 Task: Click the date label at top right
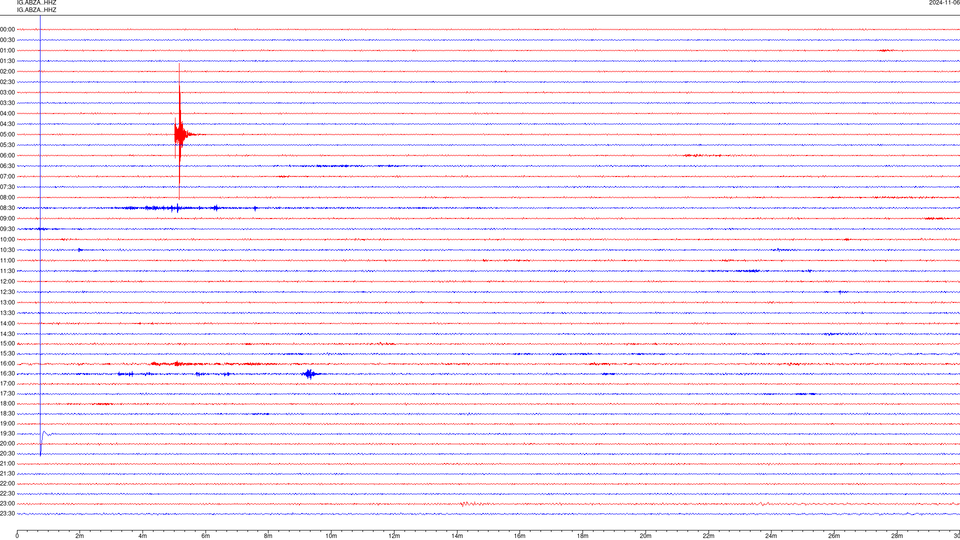point(944,2)
